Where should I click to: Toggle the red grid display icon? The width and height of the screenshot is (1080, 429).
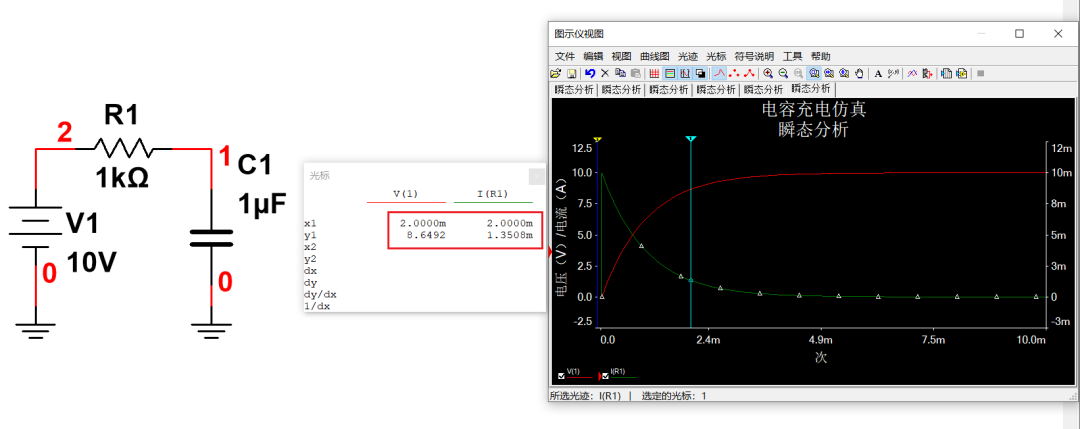(654, 73)
